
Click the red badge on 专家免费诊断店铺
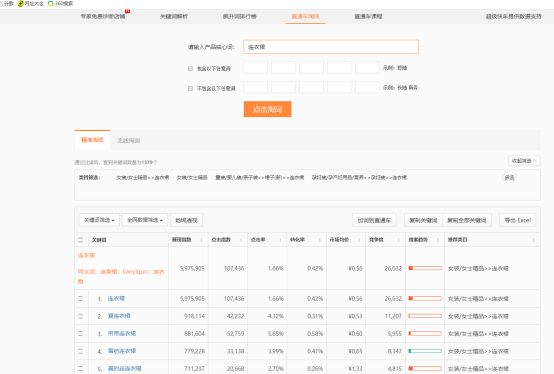point(128,11)
